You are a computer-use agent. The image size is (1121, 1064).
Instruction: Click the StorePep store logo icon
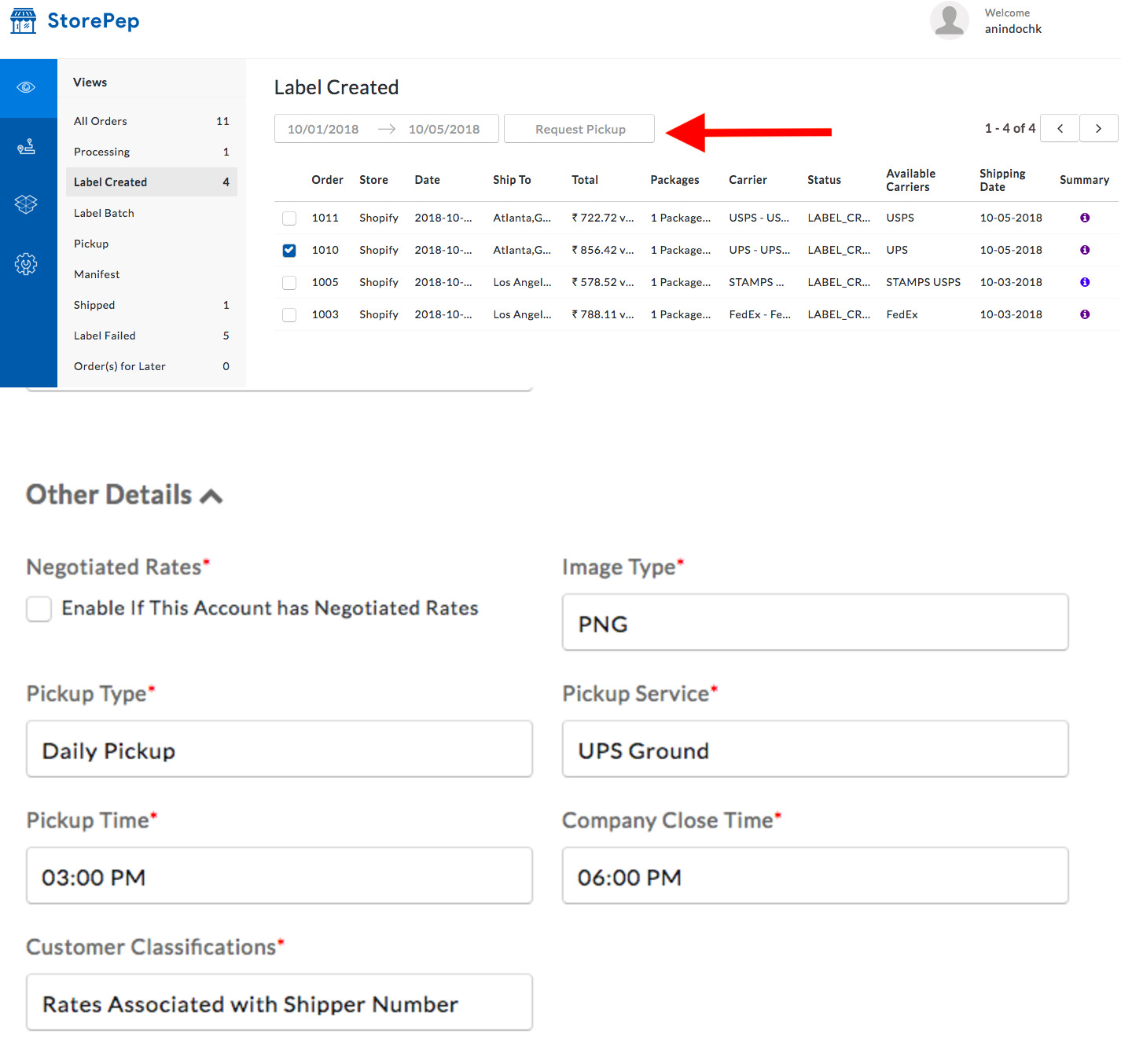coord(23,21)
